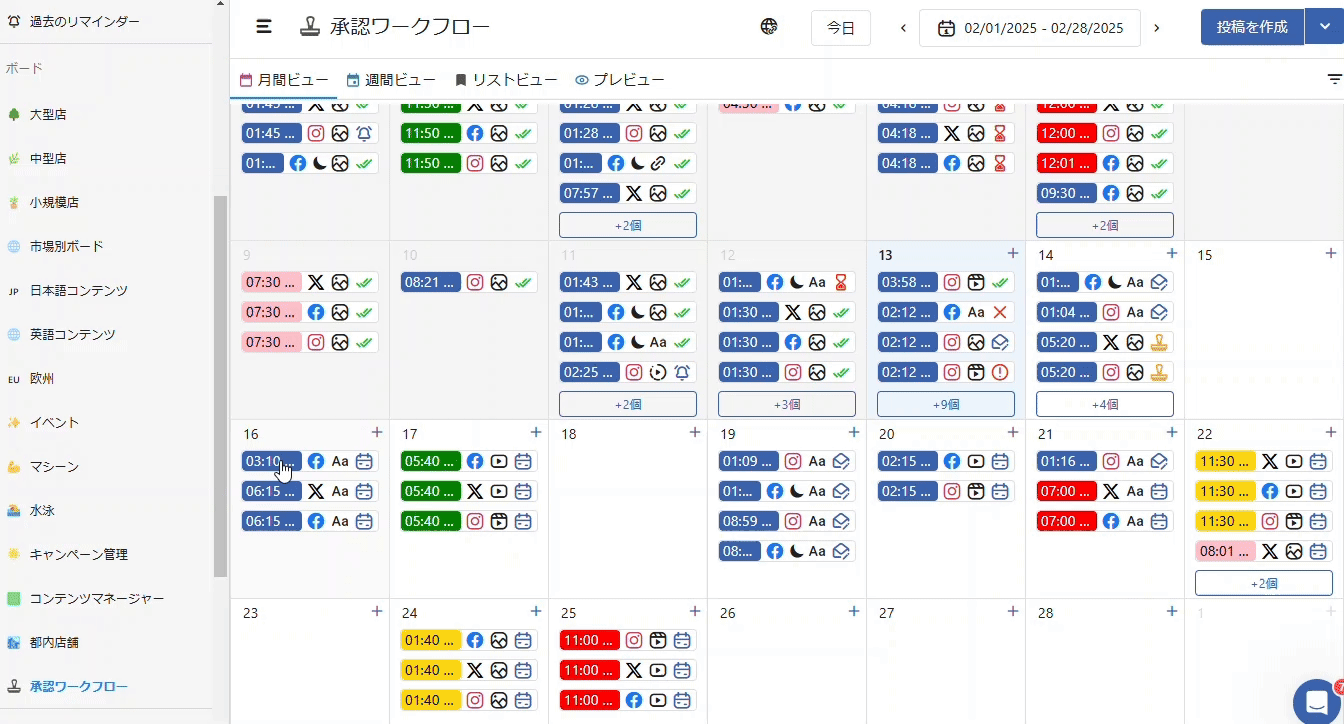Add a post on day 28 plus icon
The width and height of the screenshot is (1344, 724).
[1171, 612]
